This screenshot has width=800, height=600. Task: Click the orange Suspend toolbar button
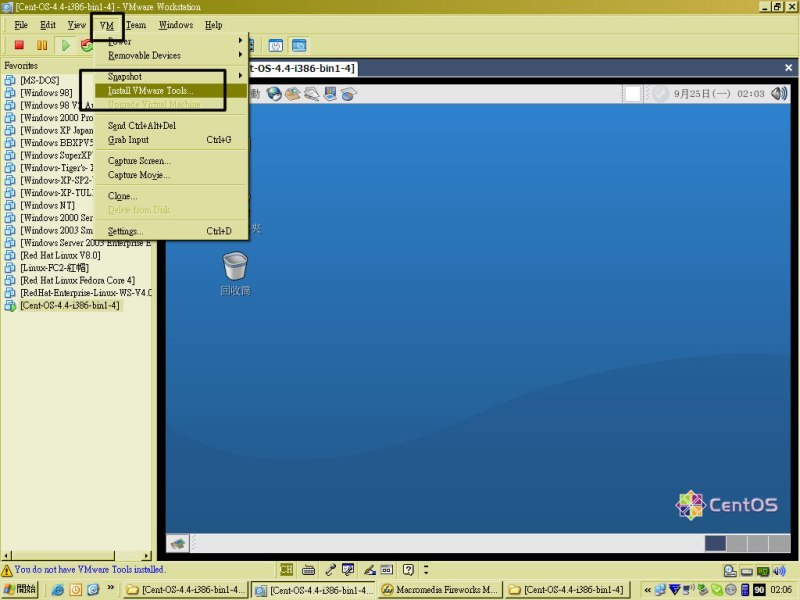coord(42,45)
